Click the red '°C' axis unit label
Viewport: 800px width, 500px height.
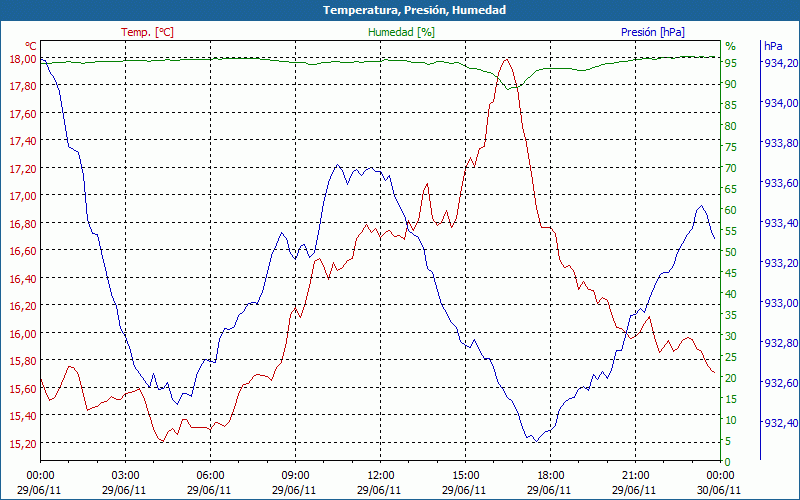pyautogui.click(x=31, y=46)
